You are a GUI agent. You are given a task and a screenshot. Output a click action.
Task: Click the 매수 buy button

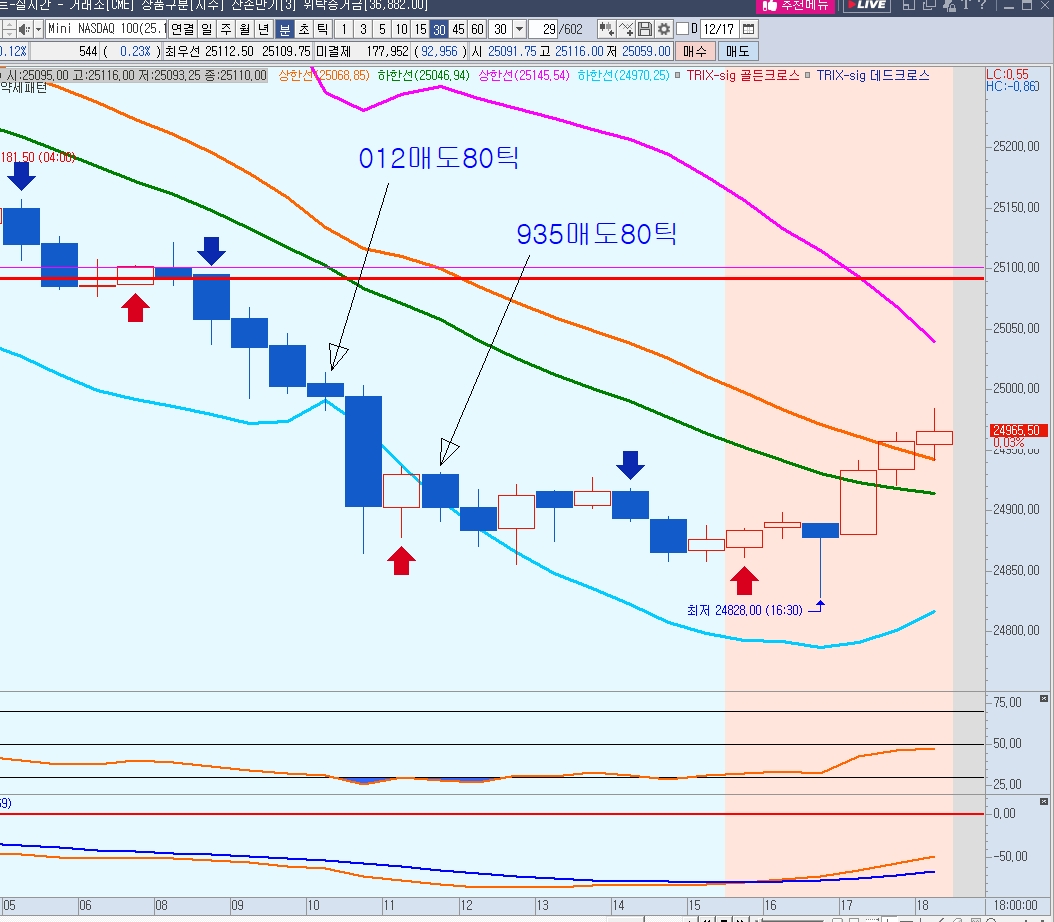point(694,51)
